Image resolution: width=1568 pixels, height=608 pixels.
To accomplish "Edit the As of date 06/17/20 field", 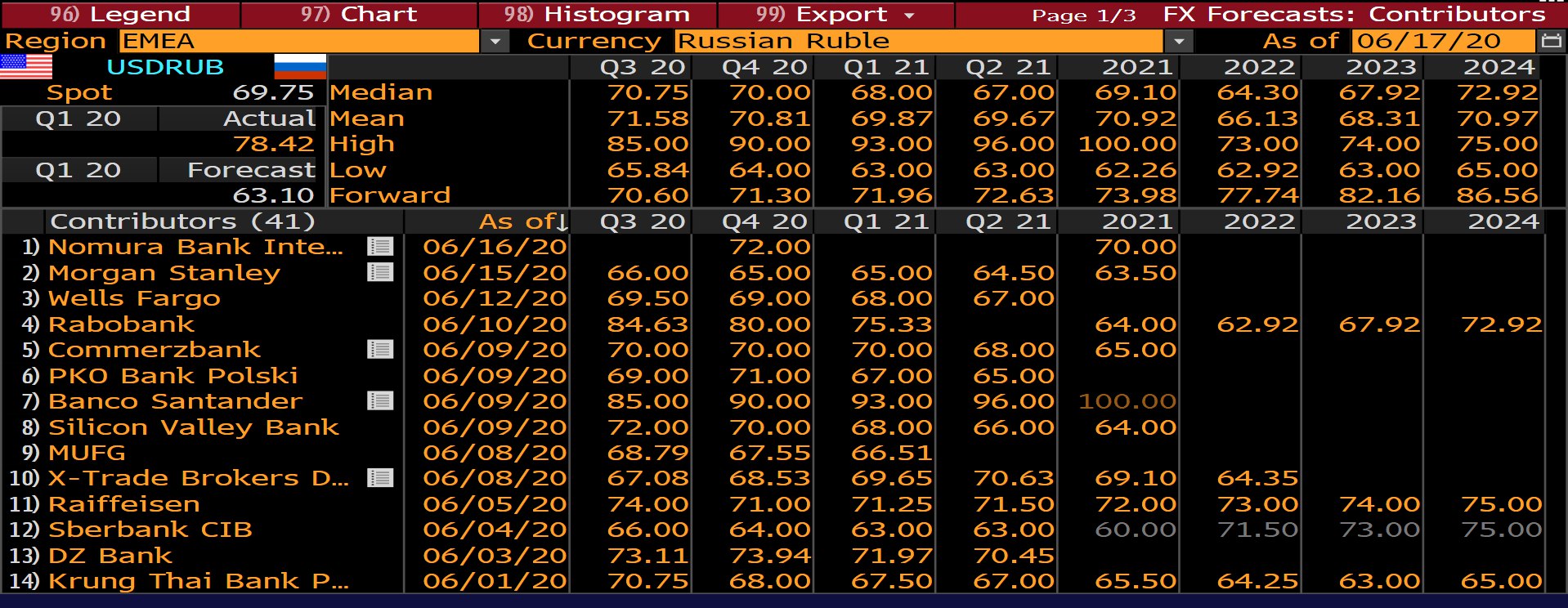I will coord(1444,41).
